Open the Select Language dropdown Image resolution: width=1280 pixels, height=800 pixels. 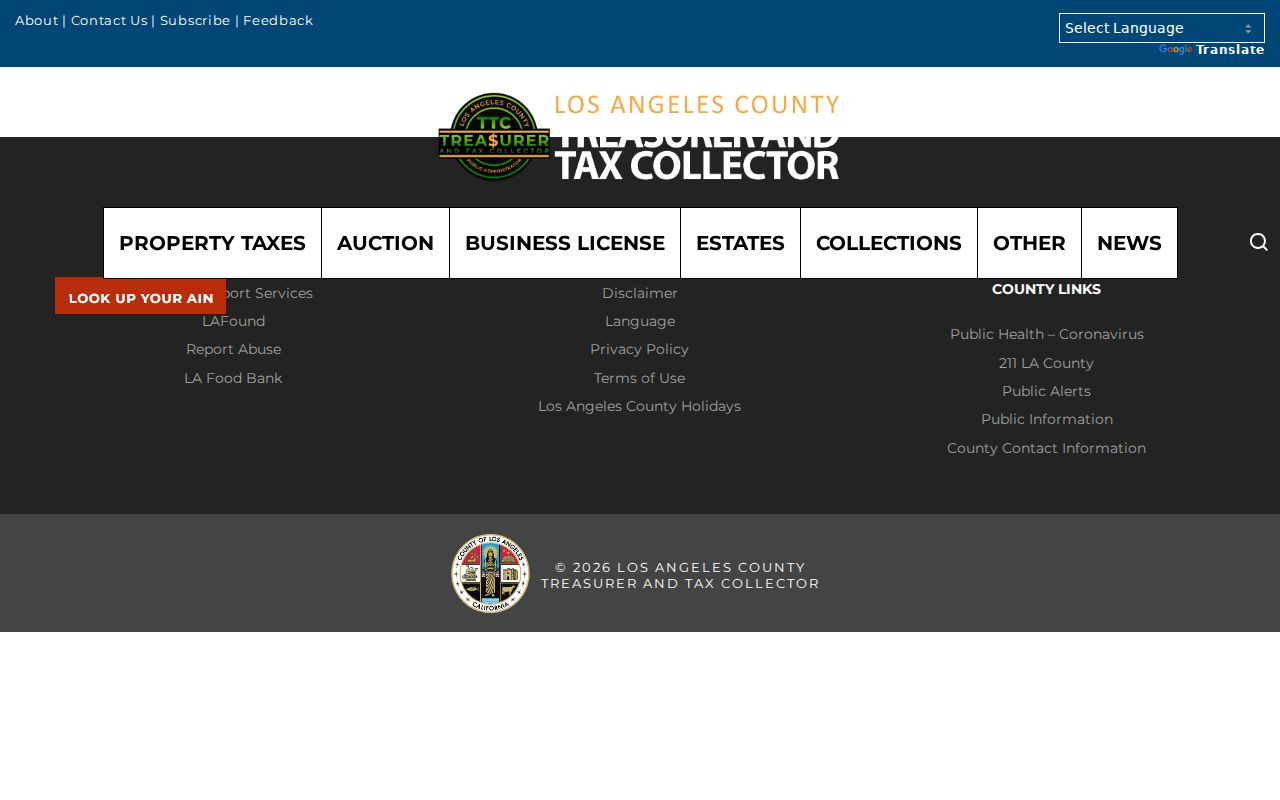(1162, 28)
